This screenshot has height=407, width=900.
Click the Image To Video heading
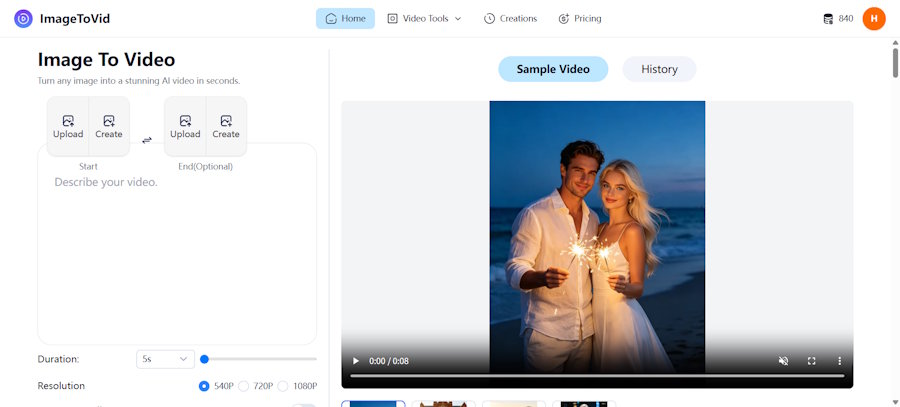106,60
